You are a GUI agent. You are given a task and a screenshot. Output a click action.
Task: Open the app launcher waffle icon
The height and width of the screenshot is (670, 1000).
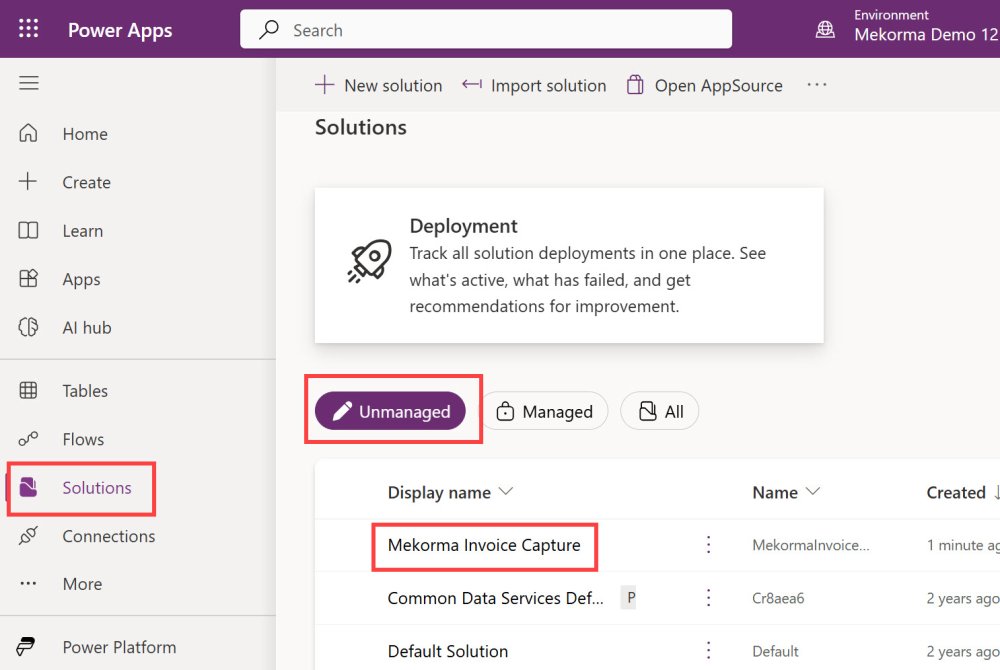pyautogui.click(x=29, y=29)
